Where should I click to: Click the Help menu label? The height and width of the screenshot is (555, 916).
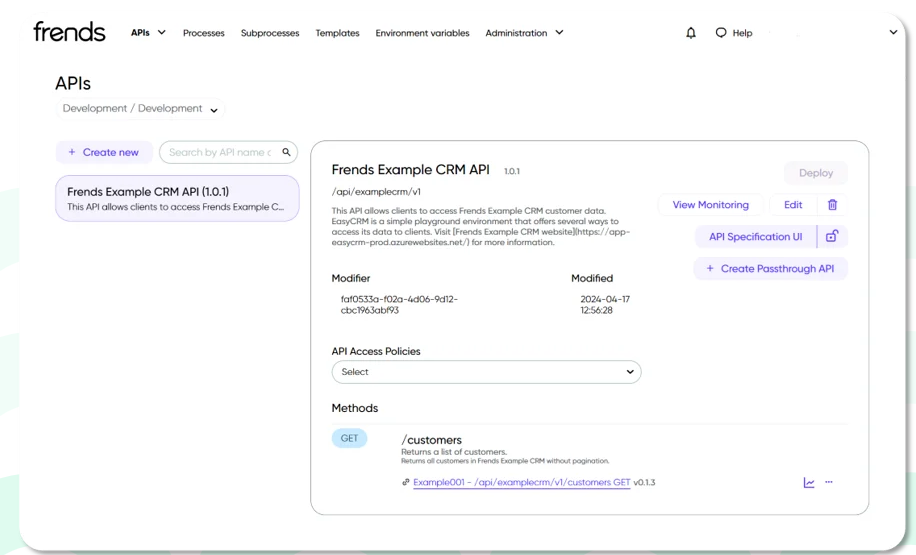click(742, 33)
